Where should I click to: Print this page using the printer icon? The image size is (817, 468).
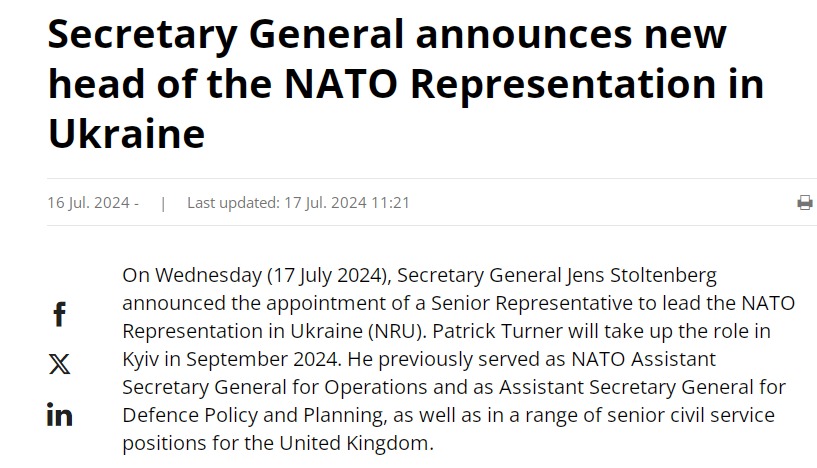[804, 203]
